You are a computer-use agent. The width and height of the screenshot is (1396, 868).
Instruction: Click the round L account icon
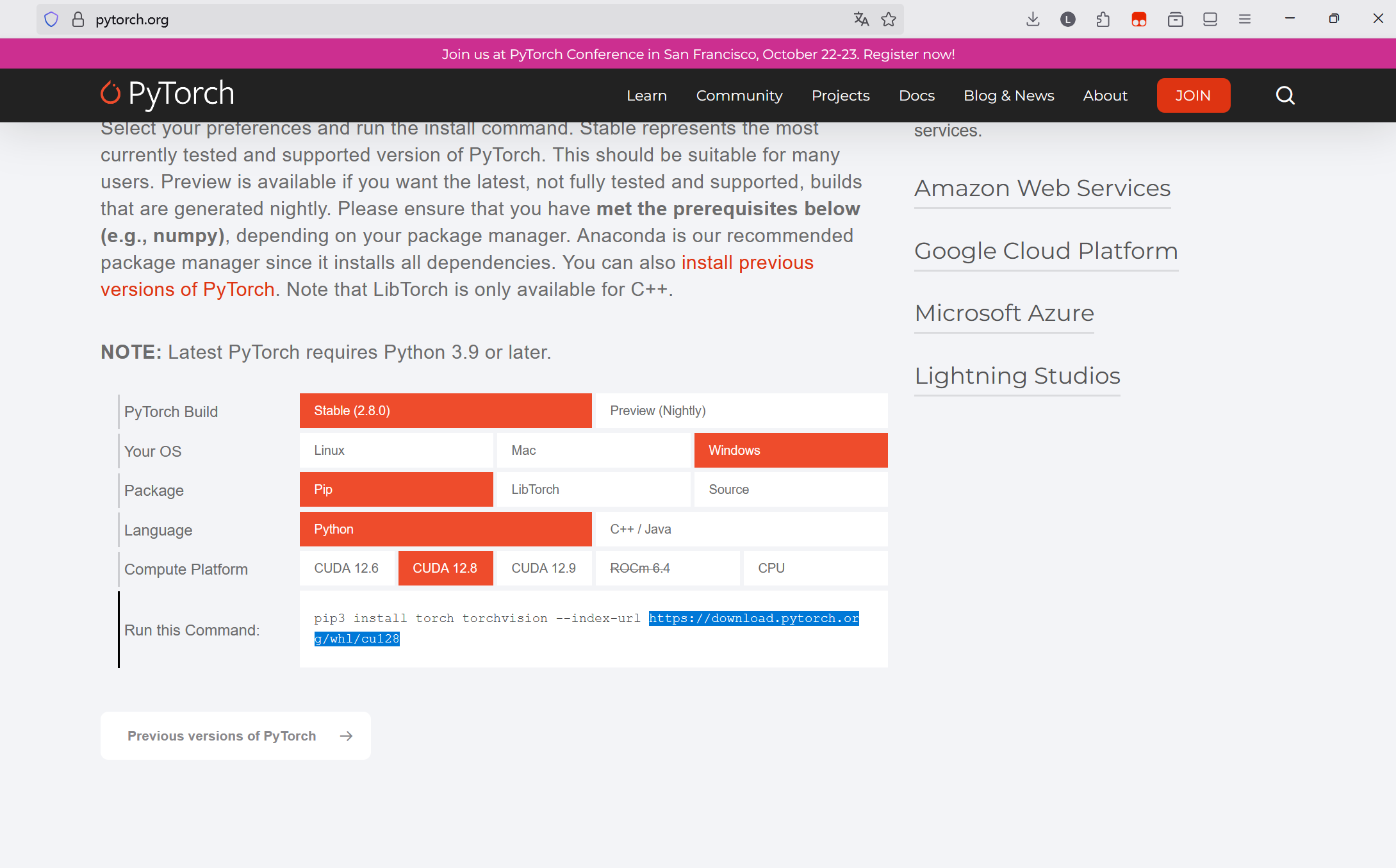coord(1067,19)
